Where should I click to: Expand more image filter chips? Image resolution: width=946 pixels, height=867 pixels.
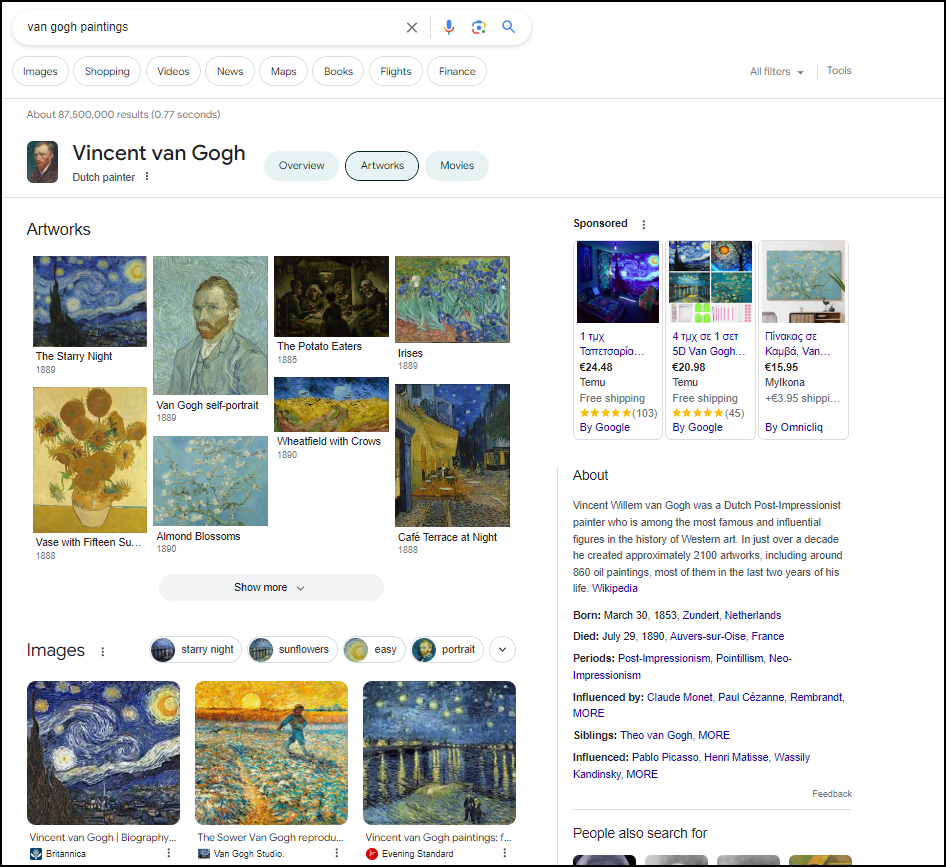click(x=503, y=650)
